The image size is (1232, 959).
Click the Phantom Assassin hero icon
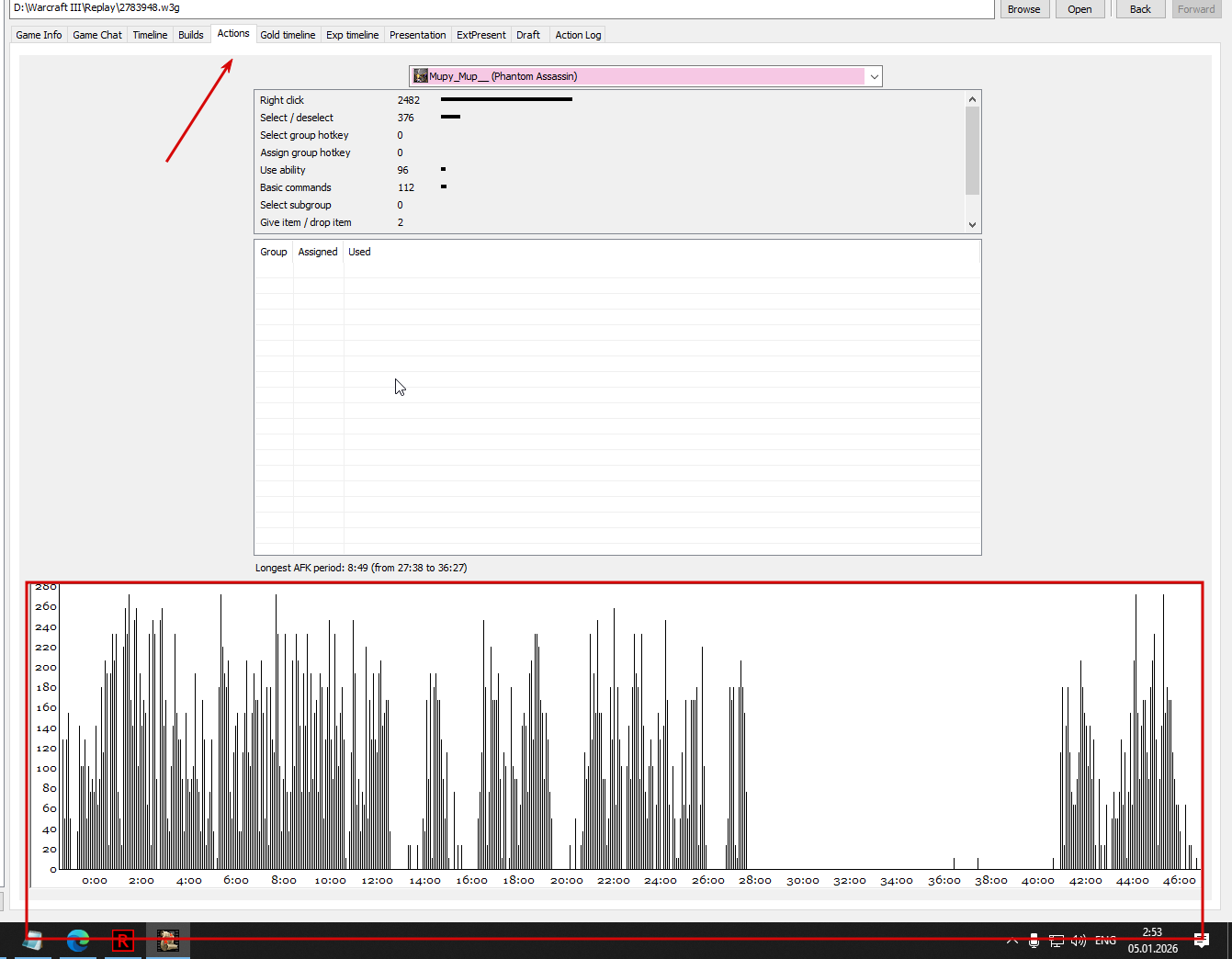coord(421,76)
